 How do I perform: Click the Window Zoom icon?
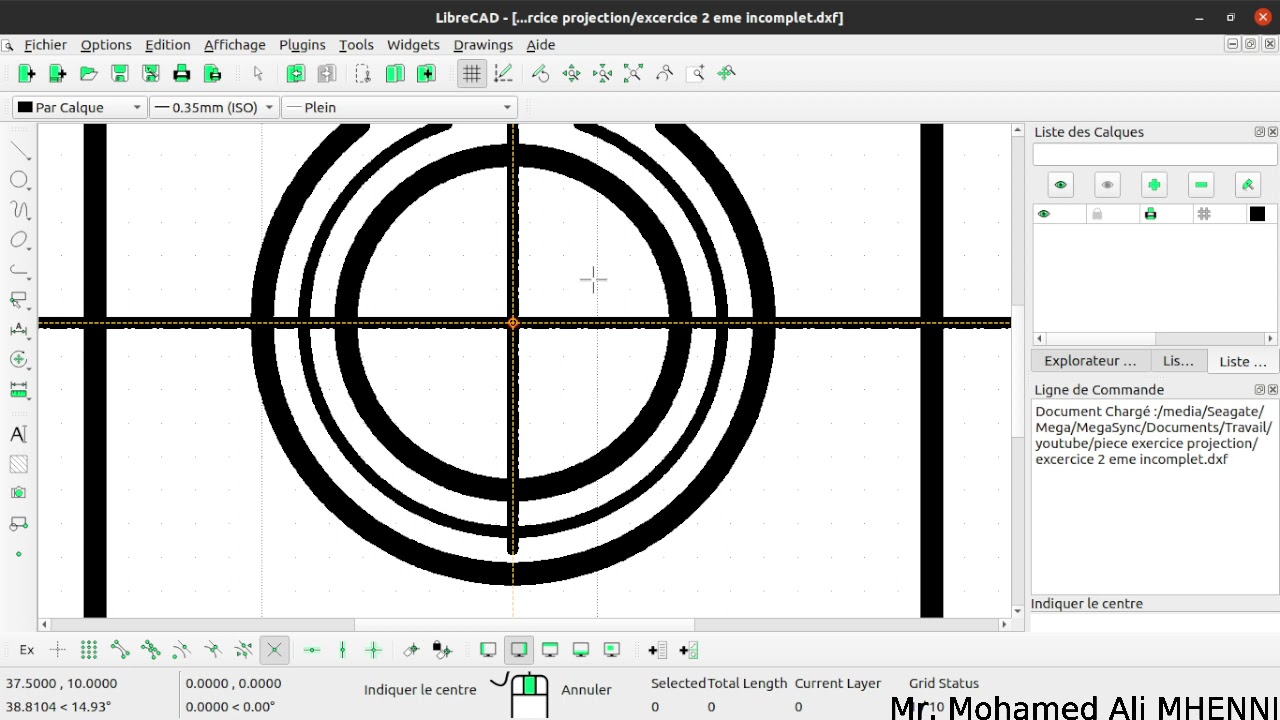point(696,73)
